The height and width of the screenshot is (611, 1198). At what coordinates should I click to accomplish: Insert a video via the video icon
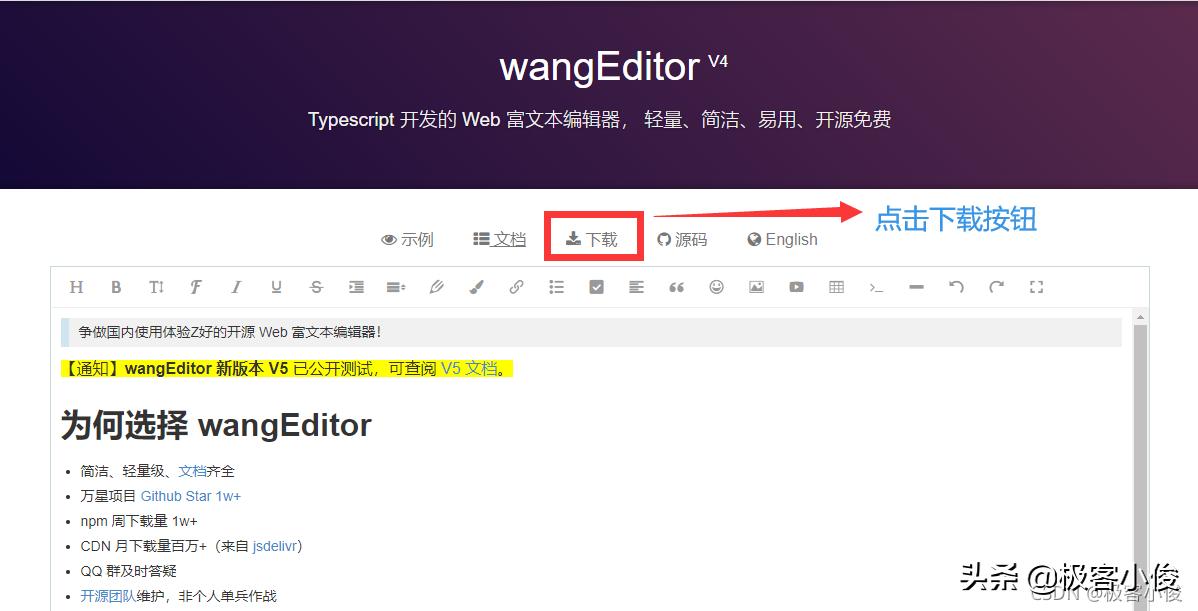[x=796, y=287]
